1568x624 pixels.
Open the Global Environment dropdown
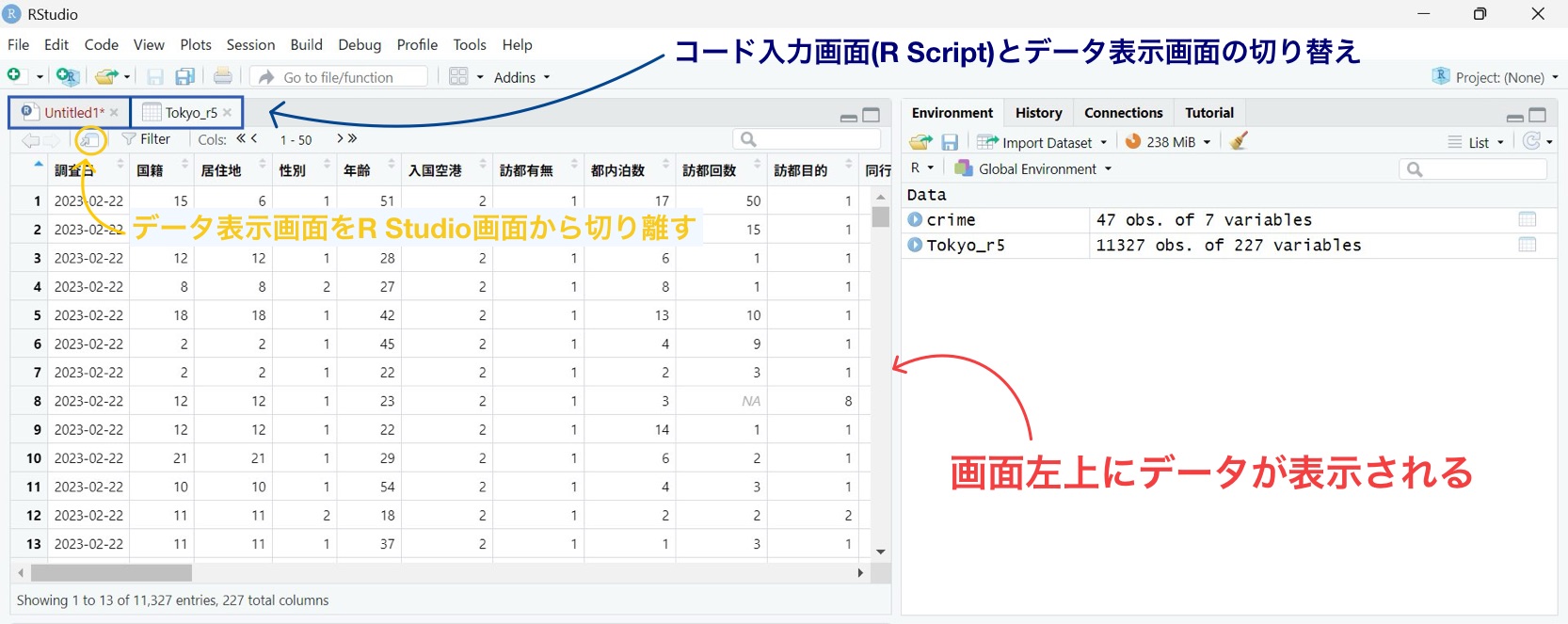click(1033, 168)
